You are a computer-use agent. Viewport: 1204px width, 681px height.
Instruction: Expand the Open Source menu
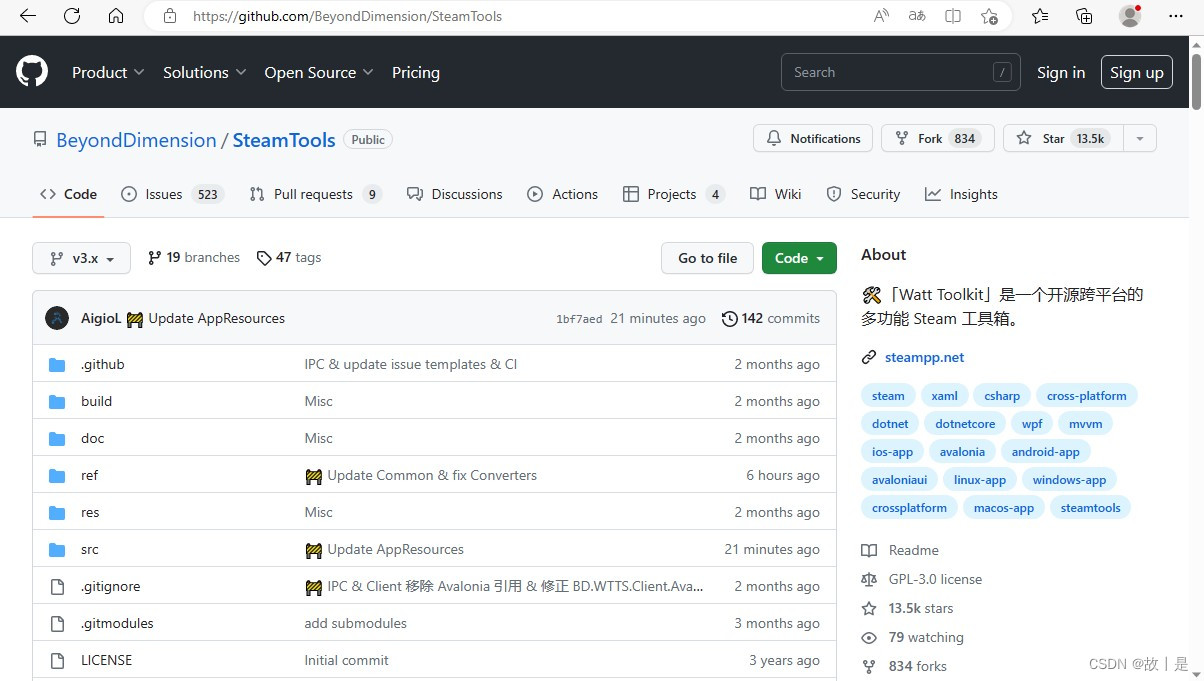click(319, 72)
